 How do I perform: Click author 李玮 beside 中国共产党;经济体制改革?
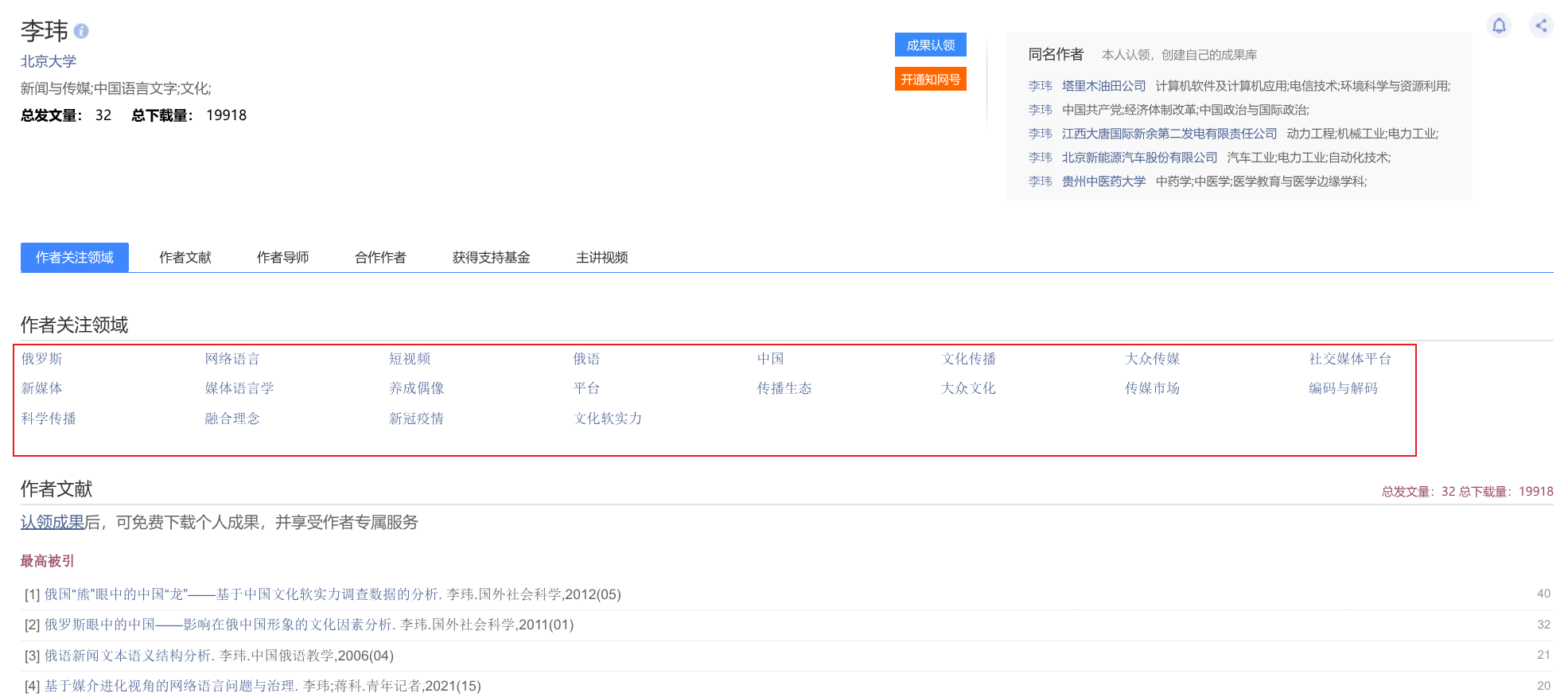click(x=1040, y=110)
